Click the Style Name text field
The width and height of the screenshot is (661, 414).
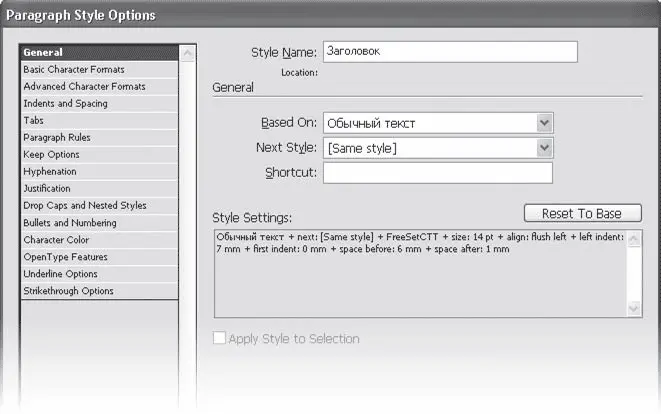450,52
